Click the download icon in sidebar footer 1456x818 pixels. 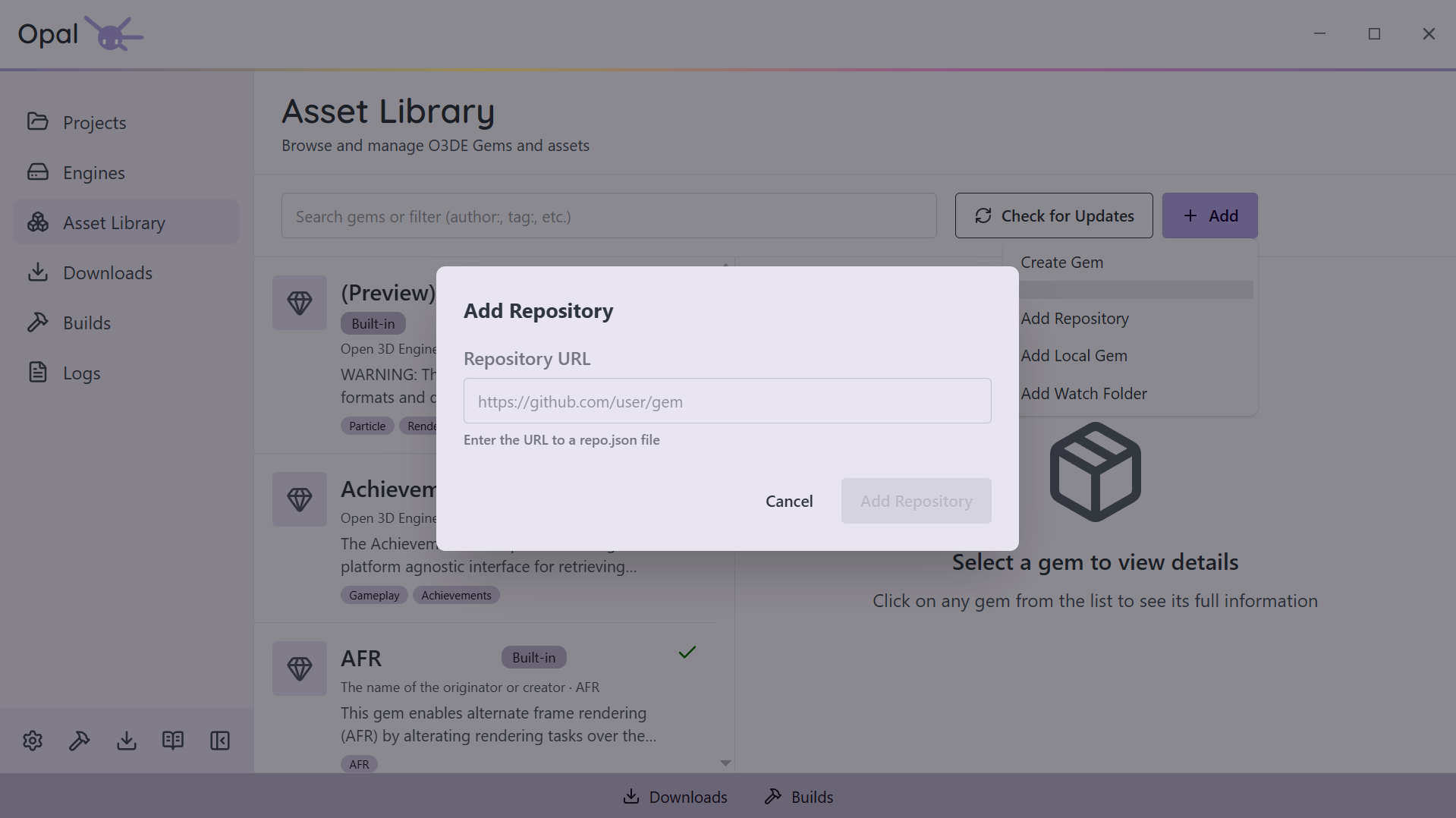[127, 741]
